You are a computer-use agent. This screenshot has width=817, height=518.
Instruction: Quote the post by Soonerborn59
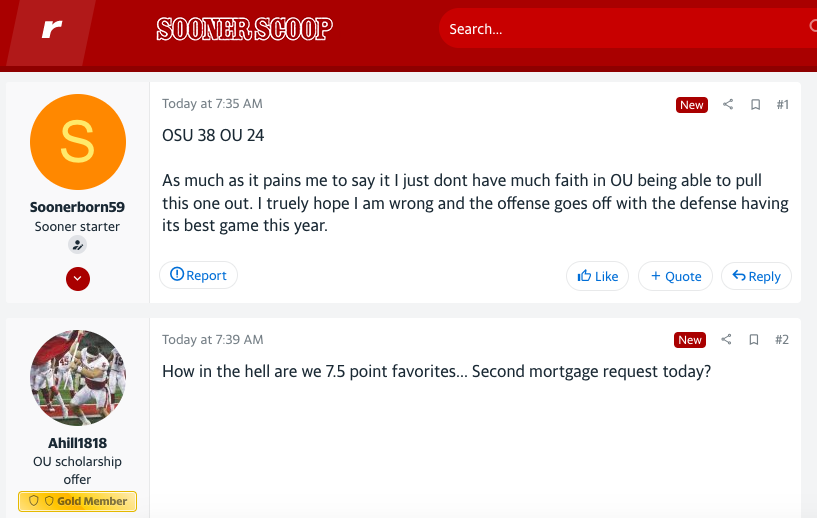pos(675,276)
